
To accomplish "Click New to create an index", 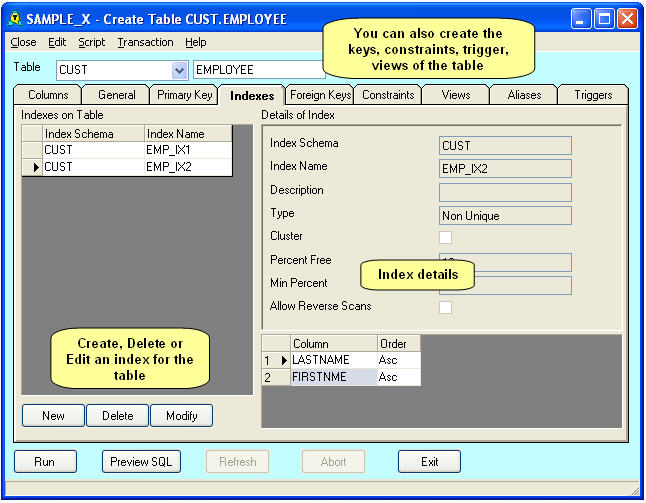I will pyautogui.click(x=53, y=416).
